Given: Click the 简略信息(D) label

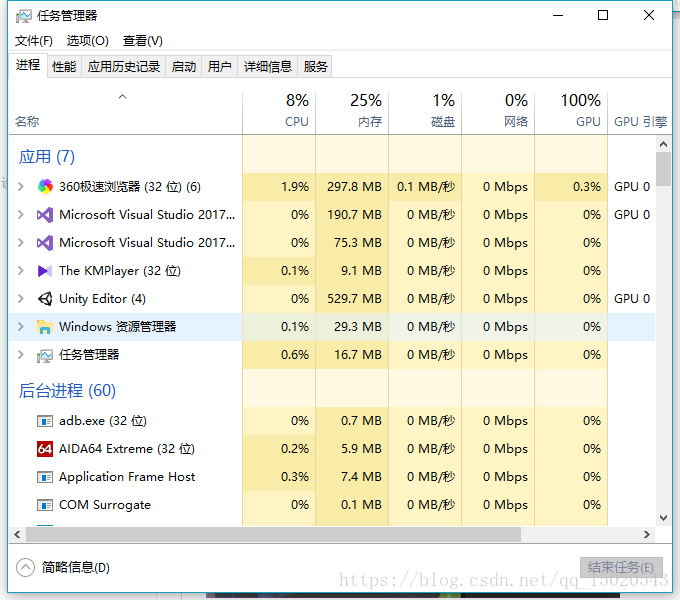Looking at the screenshot, I should click(76, 567).
